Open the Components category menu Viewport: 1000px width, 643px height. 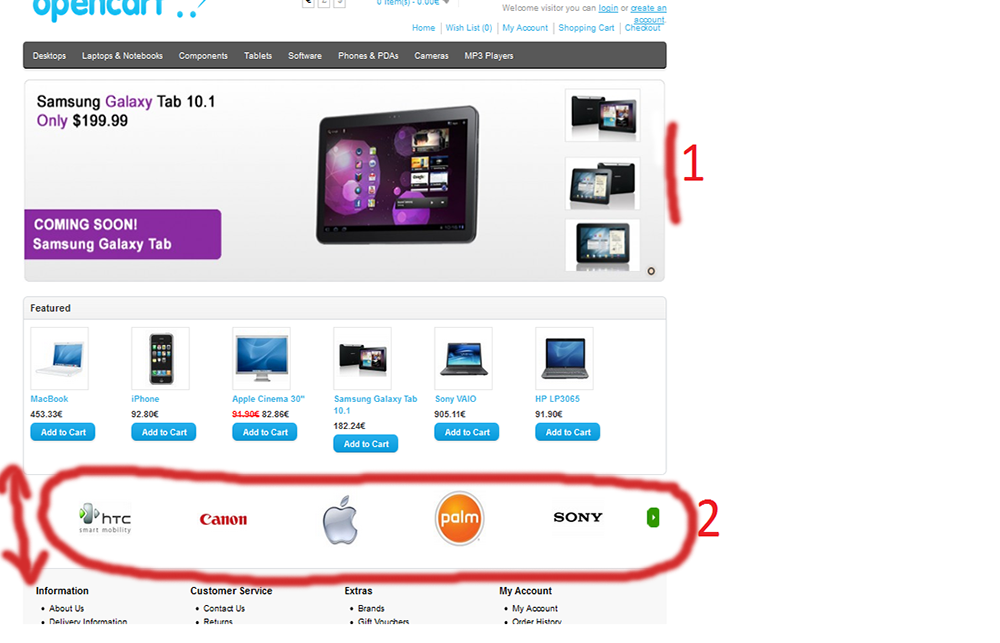coord(203,56)
